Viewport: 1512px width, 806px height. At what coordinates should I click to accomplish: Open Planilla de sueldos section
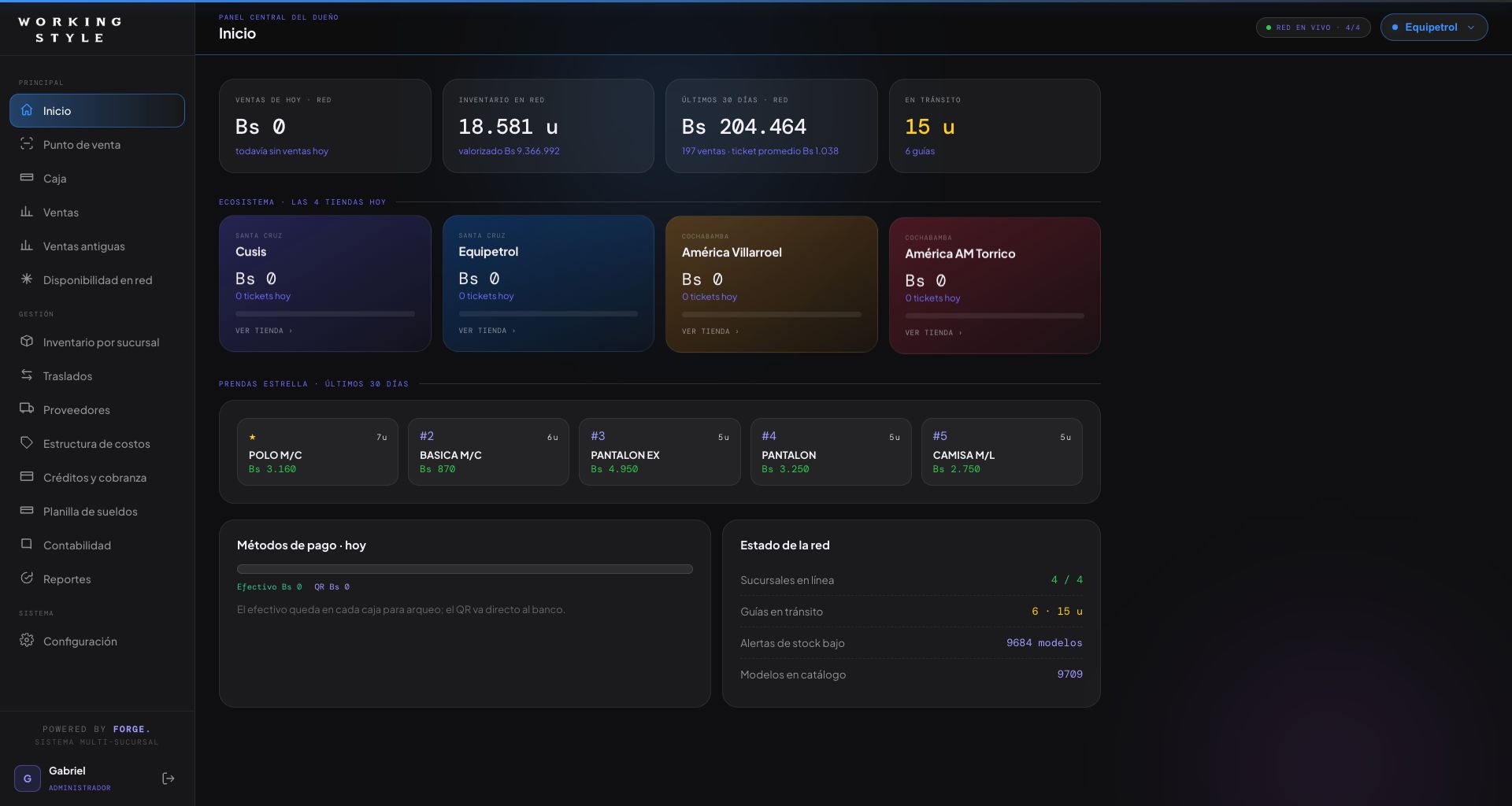point(97,512)
